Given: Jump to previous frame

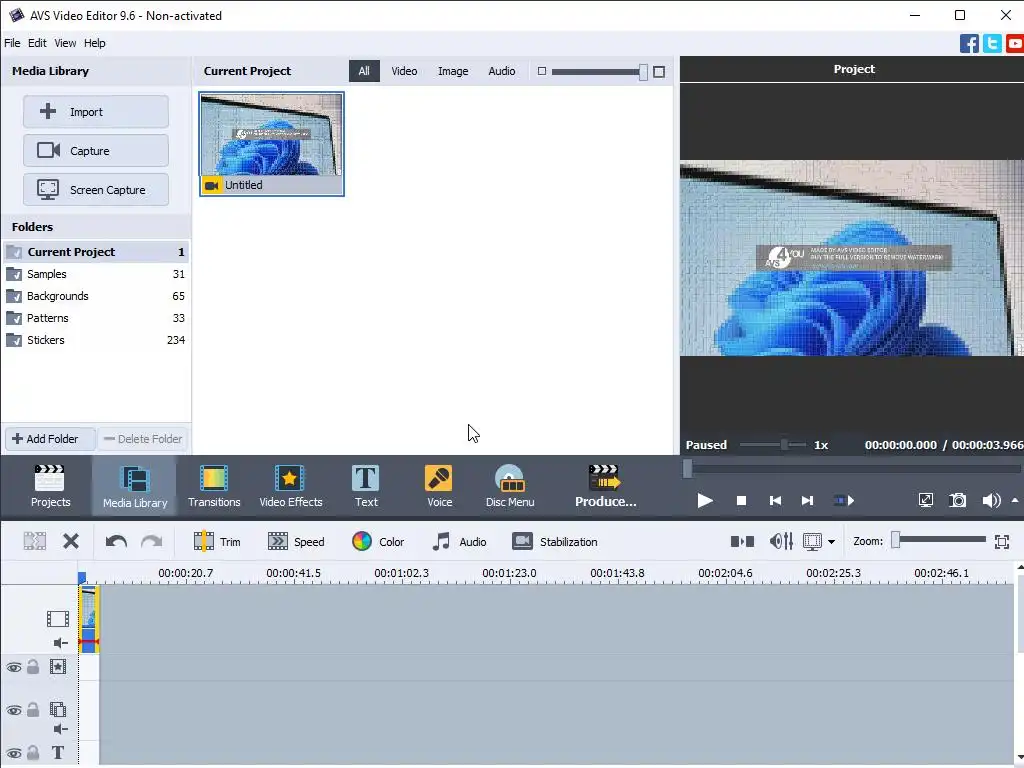Looking at the screenshot, I should (x=775, y=501).
